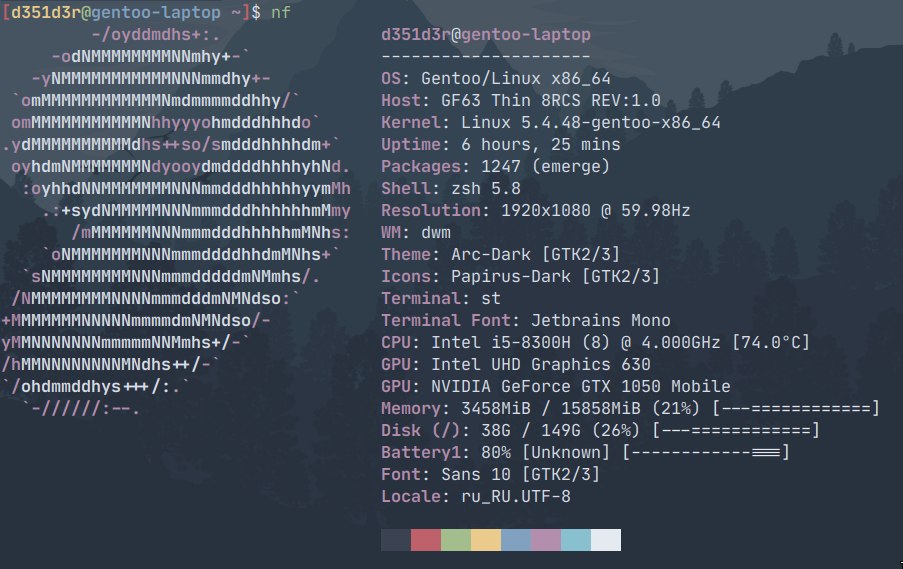The image size is (903, 569).
Task: Click the Locale ru_RU.UTF-8 line
Action: [476, 497]
